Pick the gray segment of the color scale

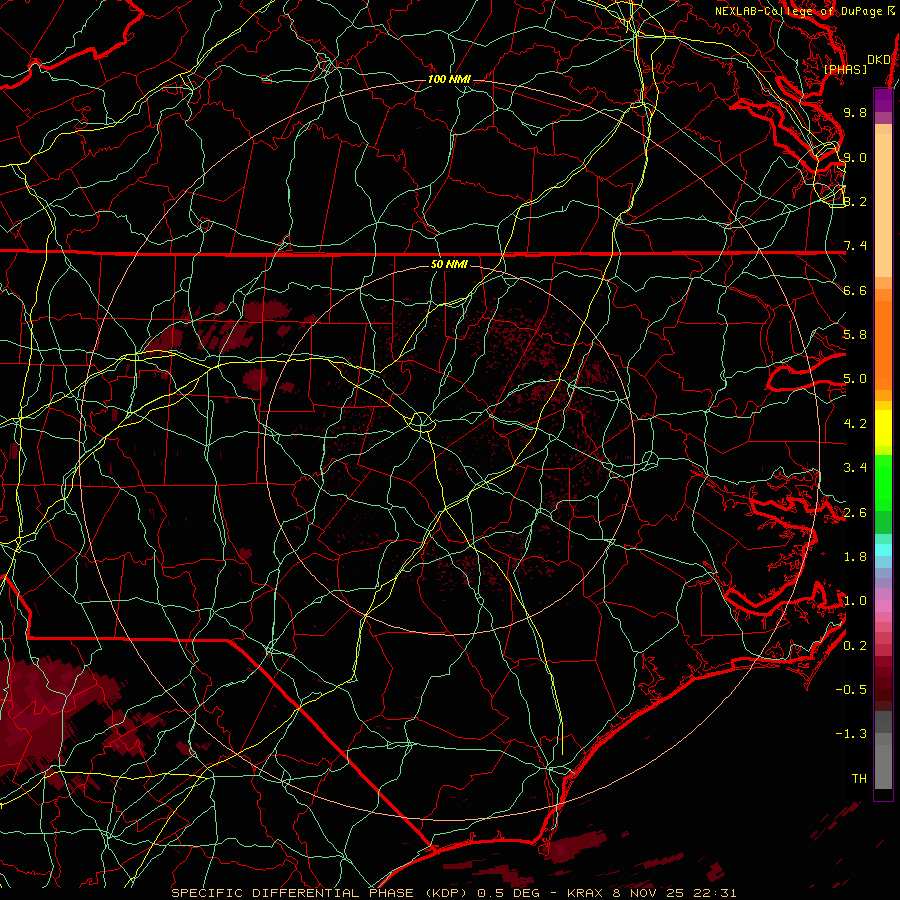[x=883, y=749]
